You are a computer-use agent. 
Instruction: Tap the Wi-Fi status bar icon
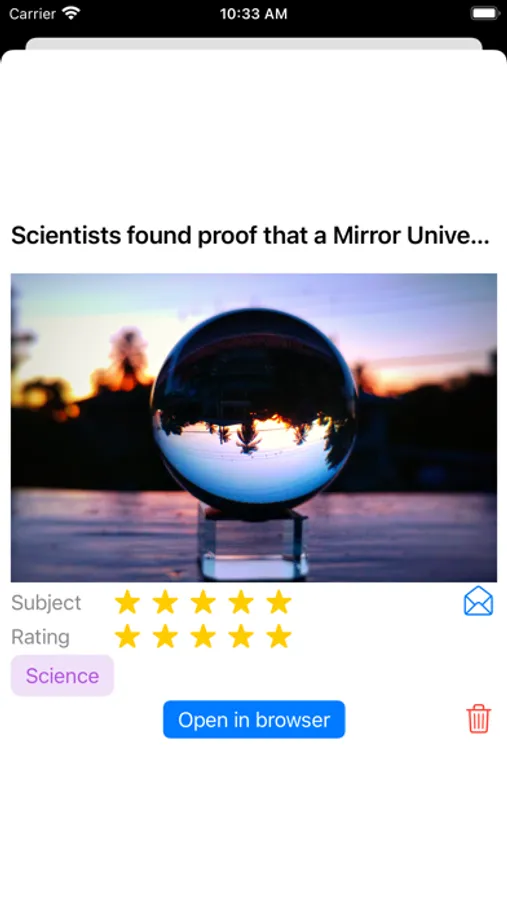[x=71, y=13]
